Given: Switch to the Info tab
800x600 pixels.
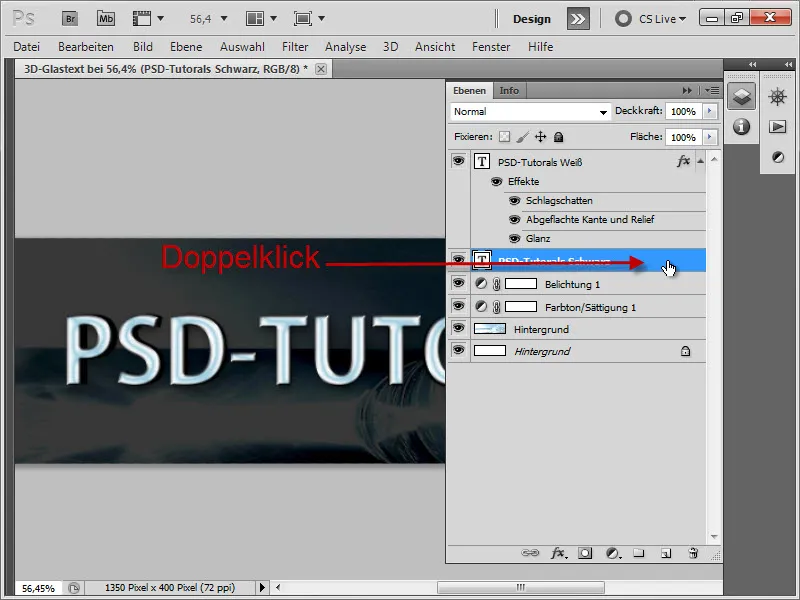Looking at the screenshot, I should point(509,90).
